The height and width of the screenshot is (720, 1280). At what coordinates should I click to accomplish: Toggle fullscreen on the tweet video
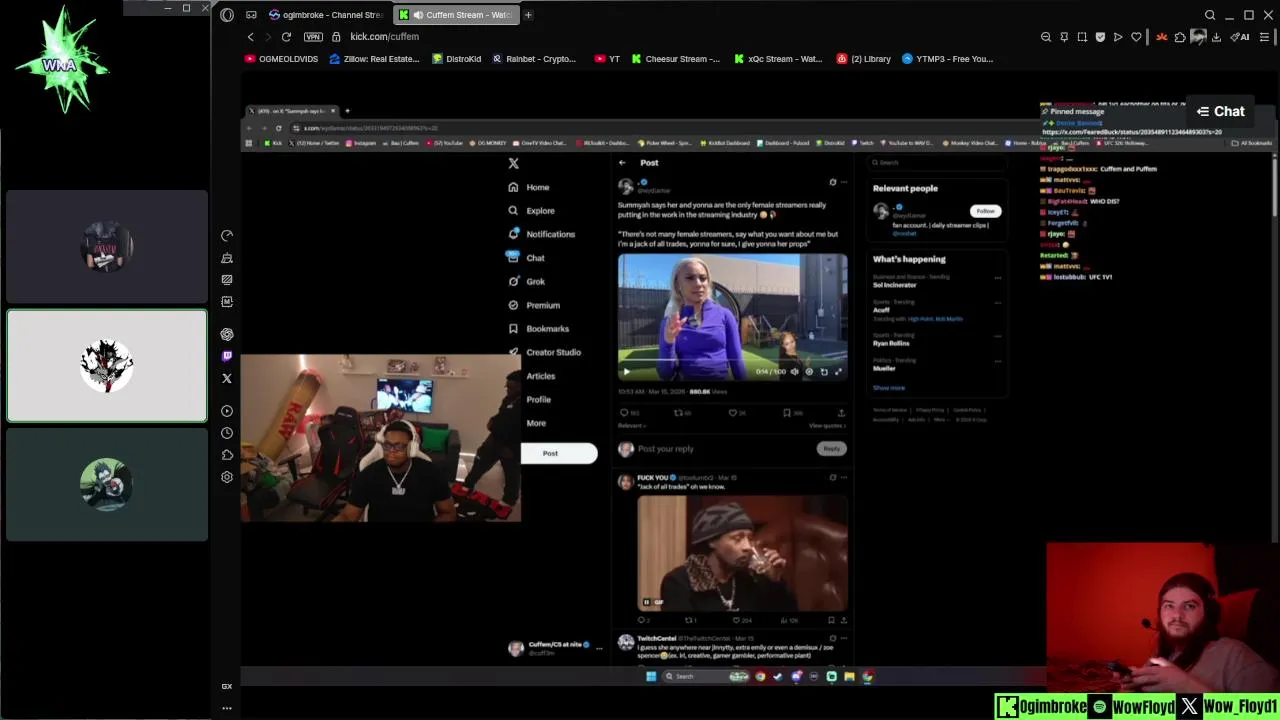click(838, 371)
